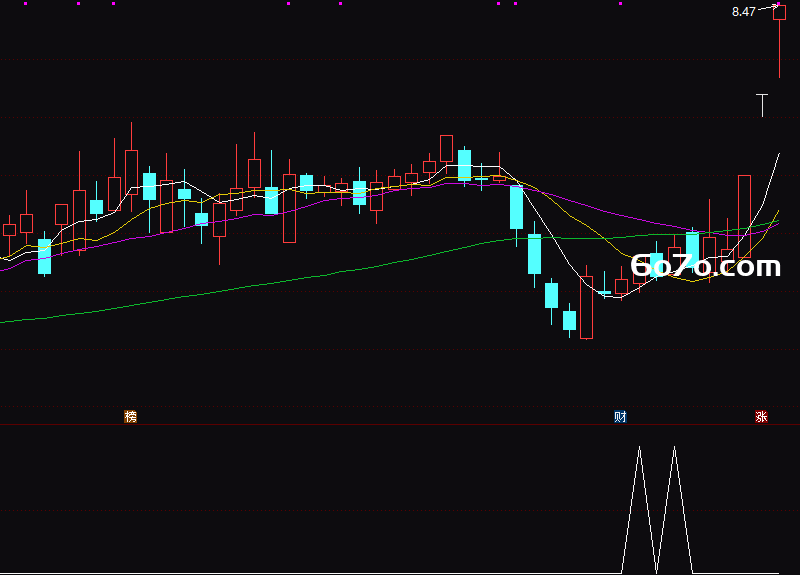Click the 8.47 price label
The image size is (800, 575).
(743, 12)
